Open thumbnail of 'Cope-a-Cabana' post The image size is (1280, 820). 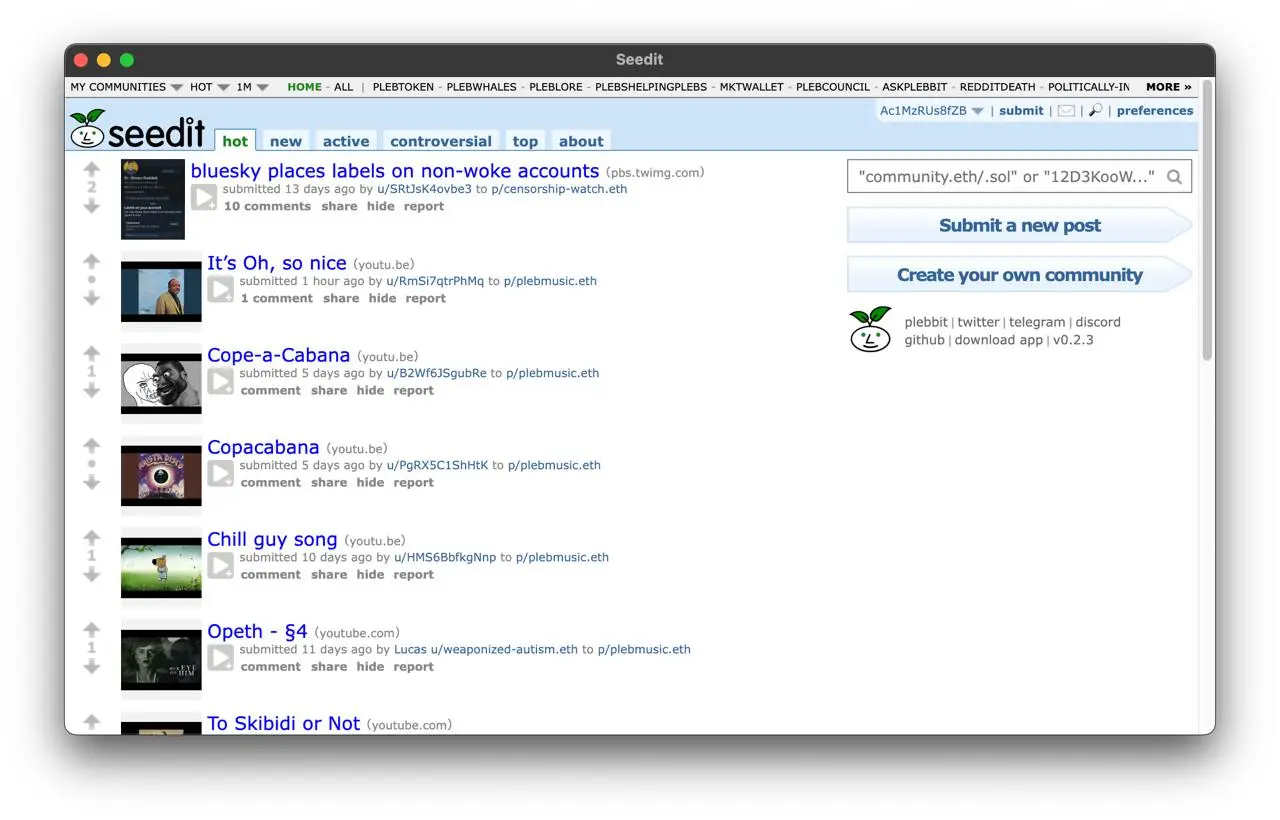point(161,384)
